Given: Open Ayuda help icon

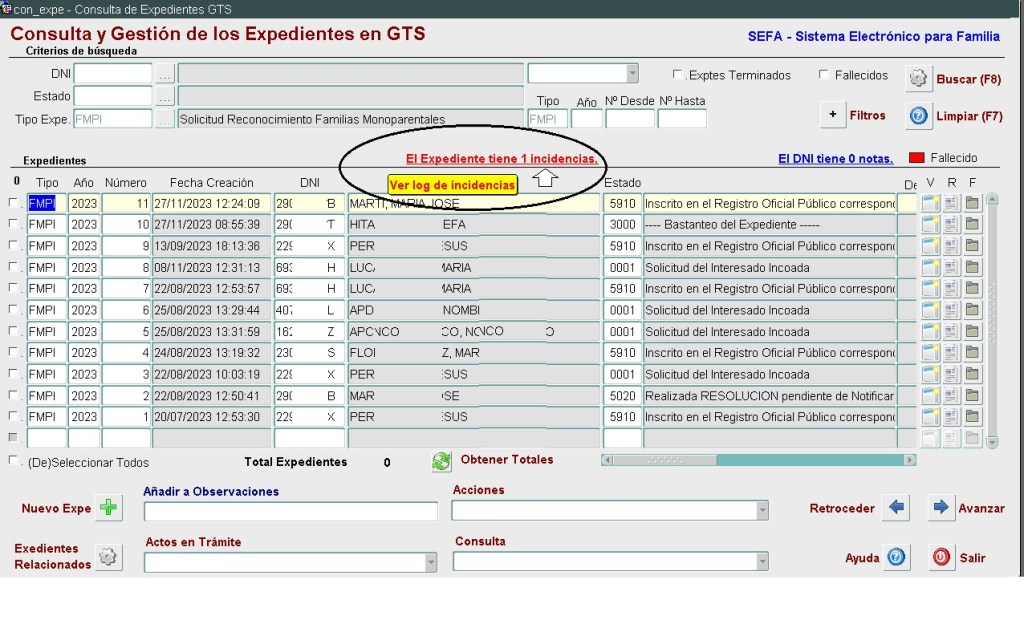Looking at the screenshot, I should tap(896, 557).
